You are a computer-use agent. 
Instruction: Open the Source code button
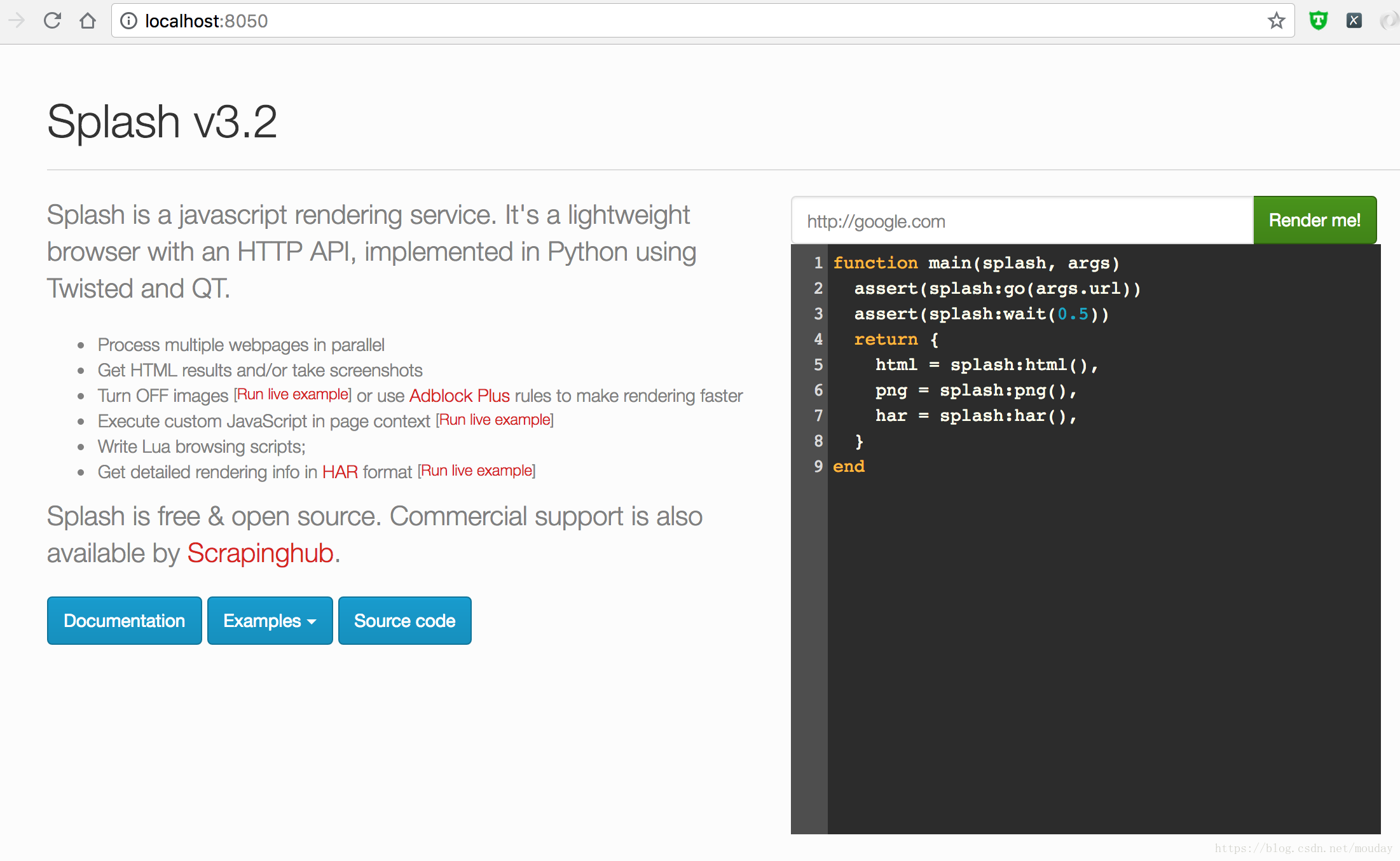point(405,621)
